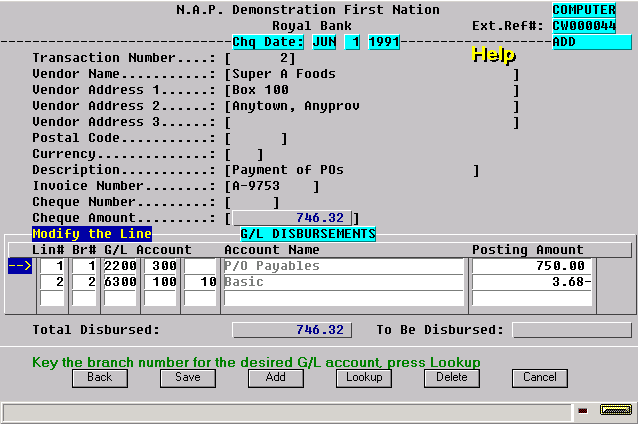Click the Cheque Amount field
Viewport: 638px width, 424px height.
[x=291, y=218]
